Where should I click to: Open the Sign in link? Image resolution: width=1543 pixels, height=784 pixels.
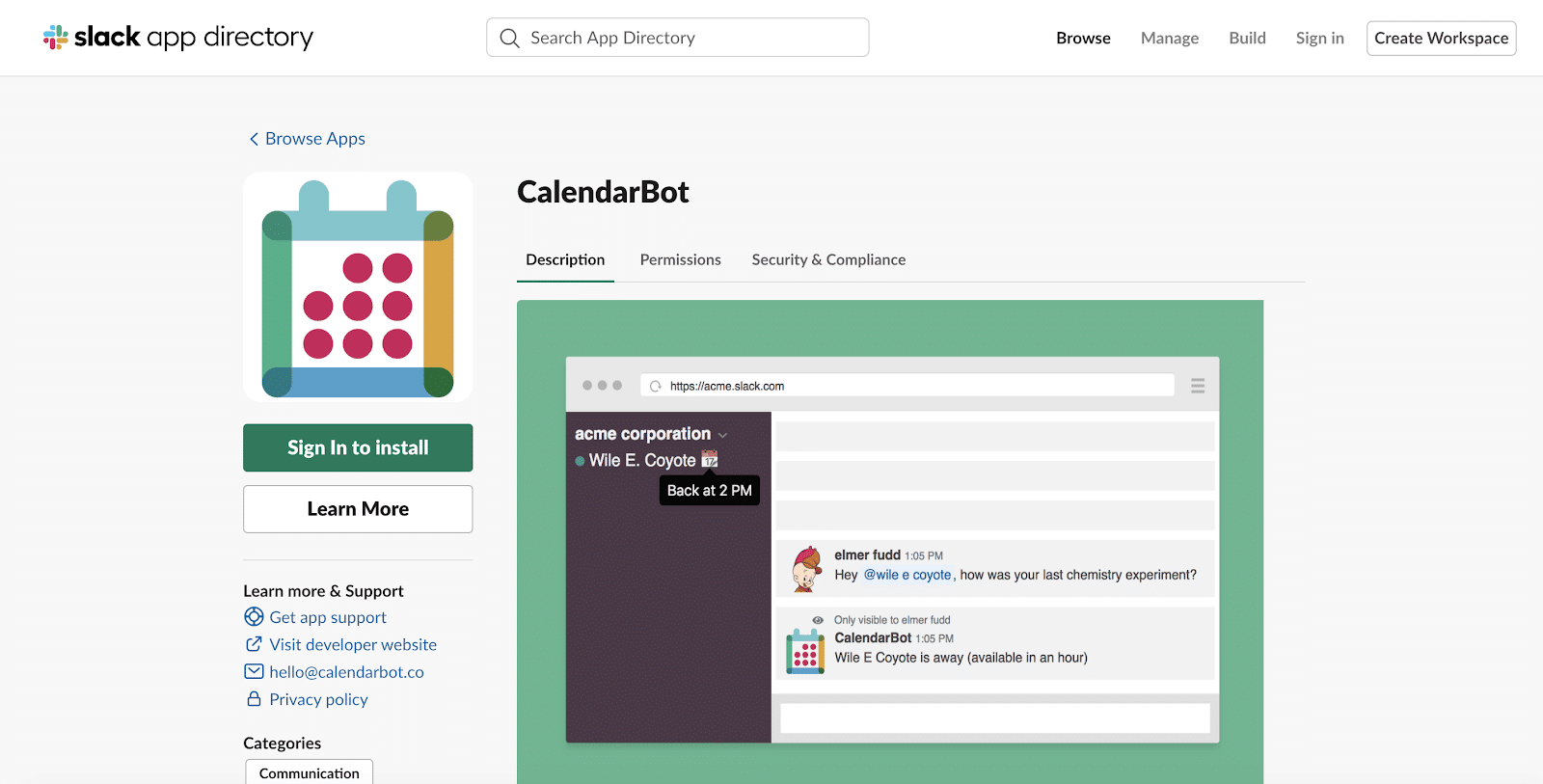pyautogui.click(x=1319, y=38)
